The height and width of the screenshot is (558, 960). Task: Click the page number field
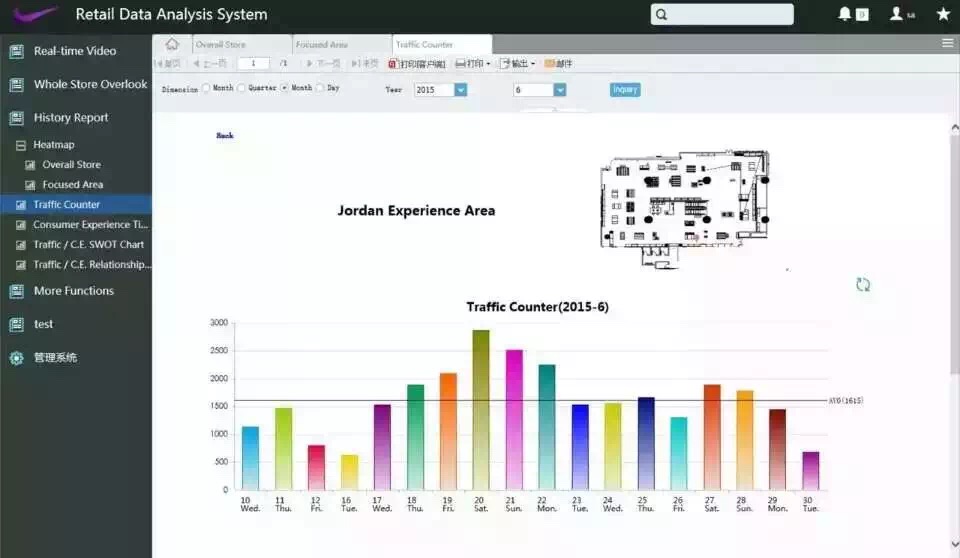253,63
